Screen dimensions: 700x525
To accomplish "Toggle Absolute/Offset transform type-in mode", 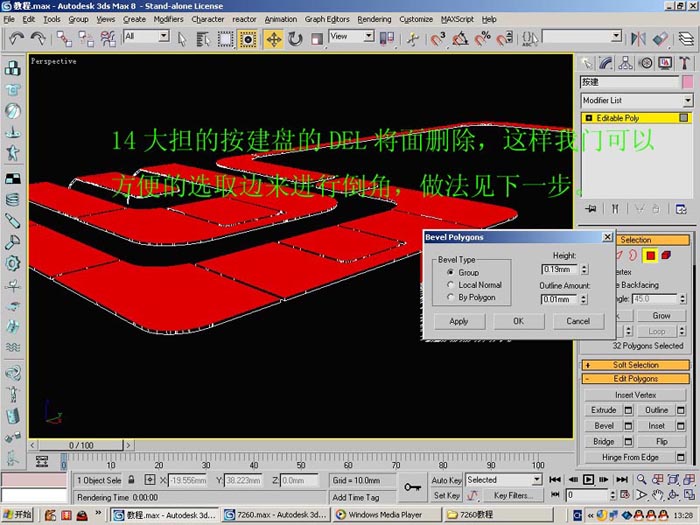I will coord(150,480).
